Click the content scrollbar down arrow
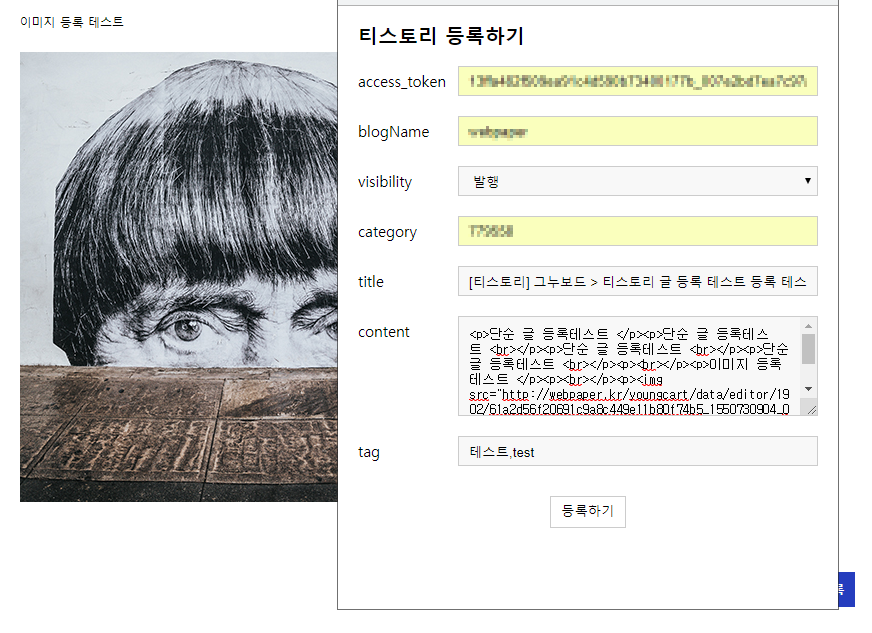The height and width of the screenshot is (633, 872). pyautogui.click(x=809, y=389)
